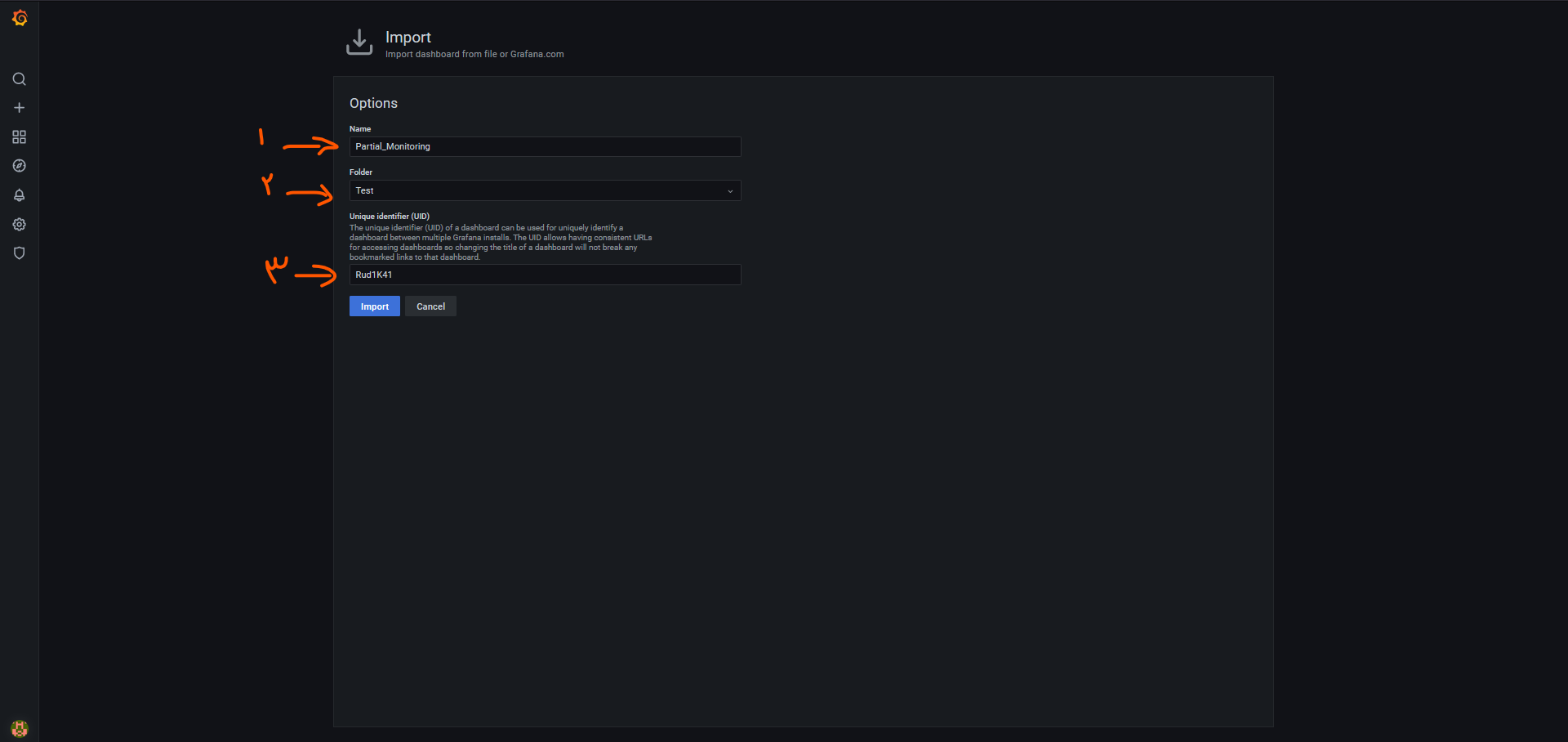
Task: Click the Name field label
Action: point(360,129)
